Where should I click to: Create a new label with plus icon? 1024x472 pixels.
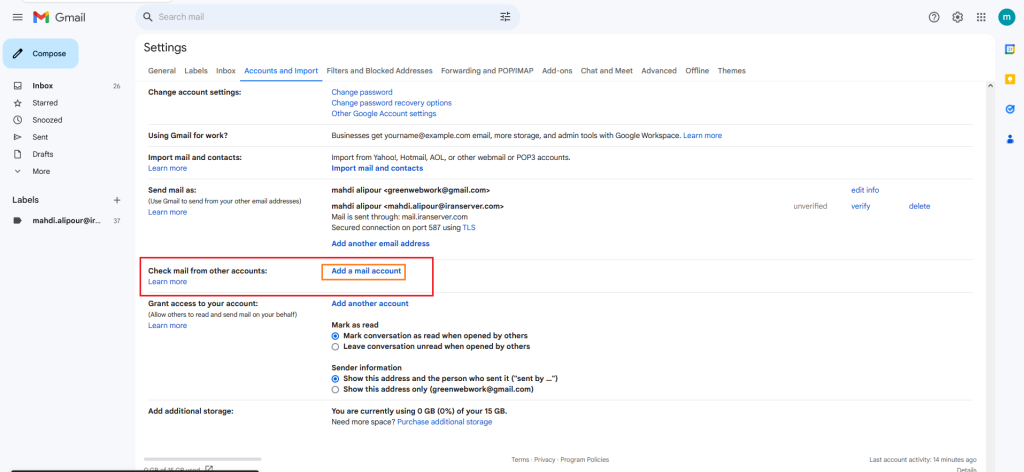coord(117,200)
